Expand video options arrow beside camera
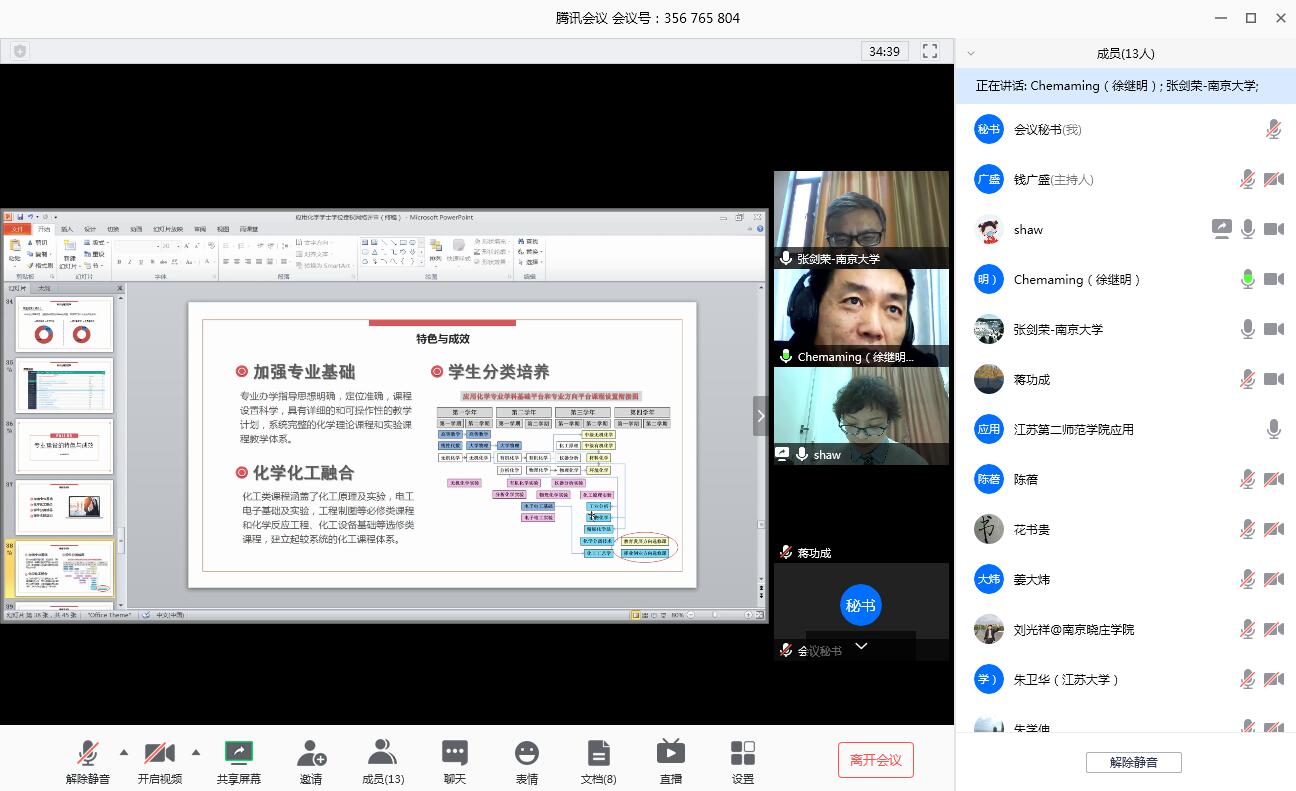The image size is (1296, 791). click(x=195, y=752)
